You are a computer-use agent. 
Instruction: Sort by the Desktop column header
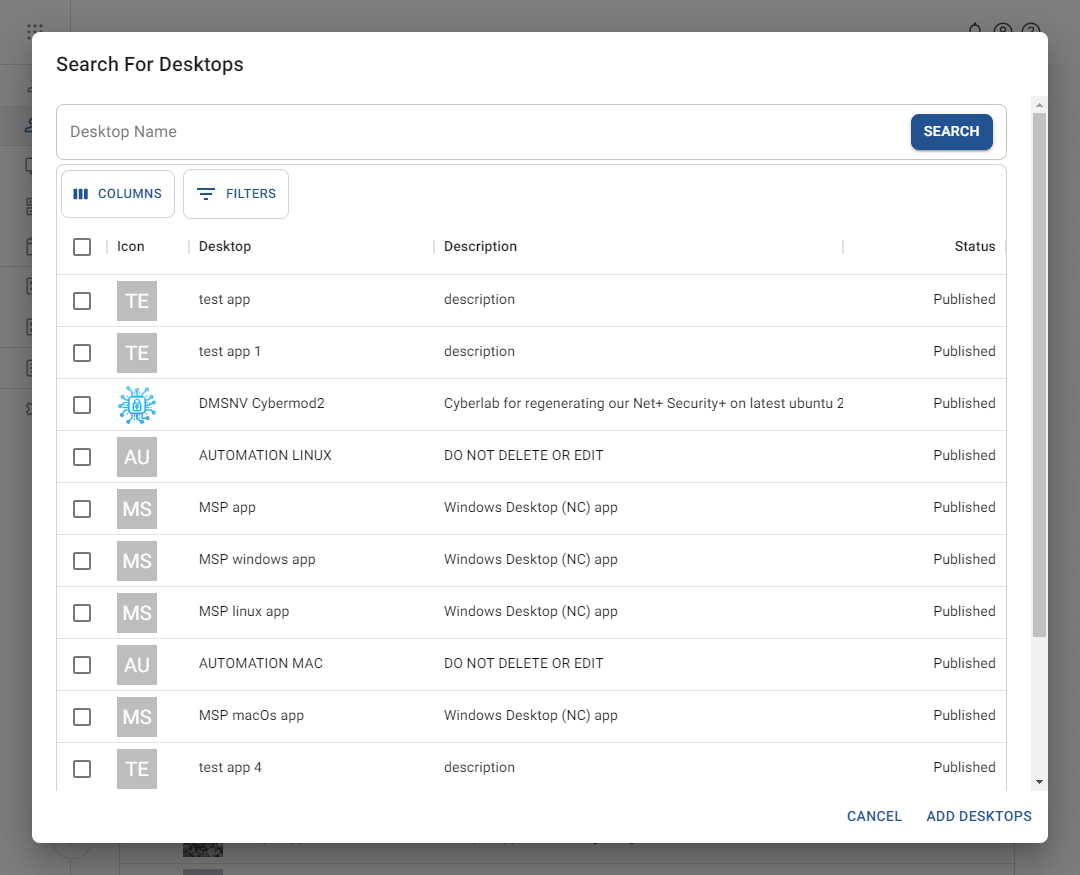[225, 247]
